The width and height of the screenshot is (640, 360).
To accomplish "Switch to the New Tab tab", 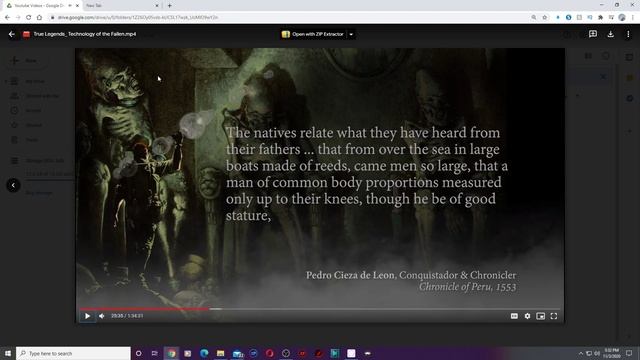I will [122, 6].
